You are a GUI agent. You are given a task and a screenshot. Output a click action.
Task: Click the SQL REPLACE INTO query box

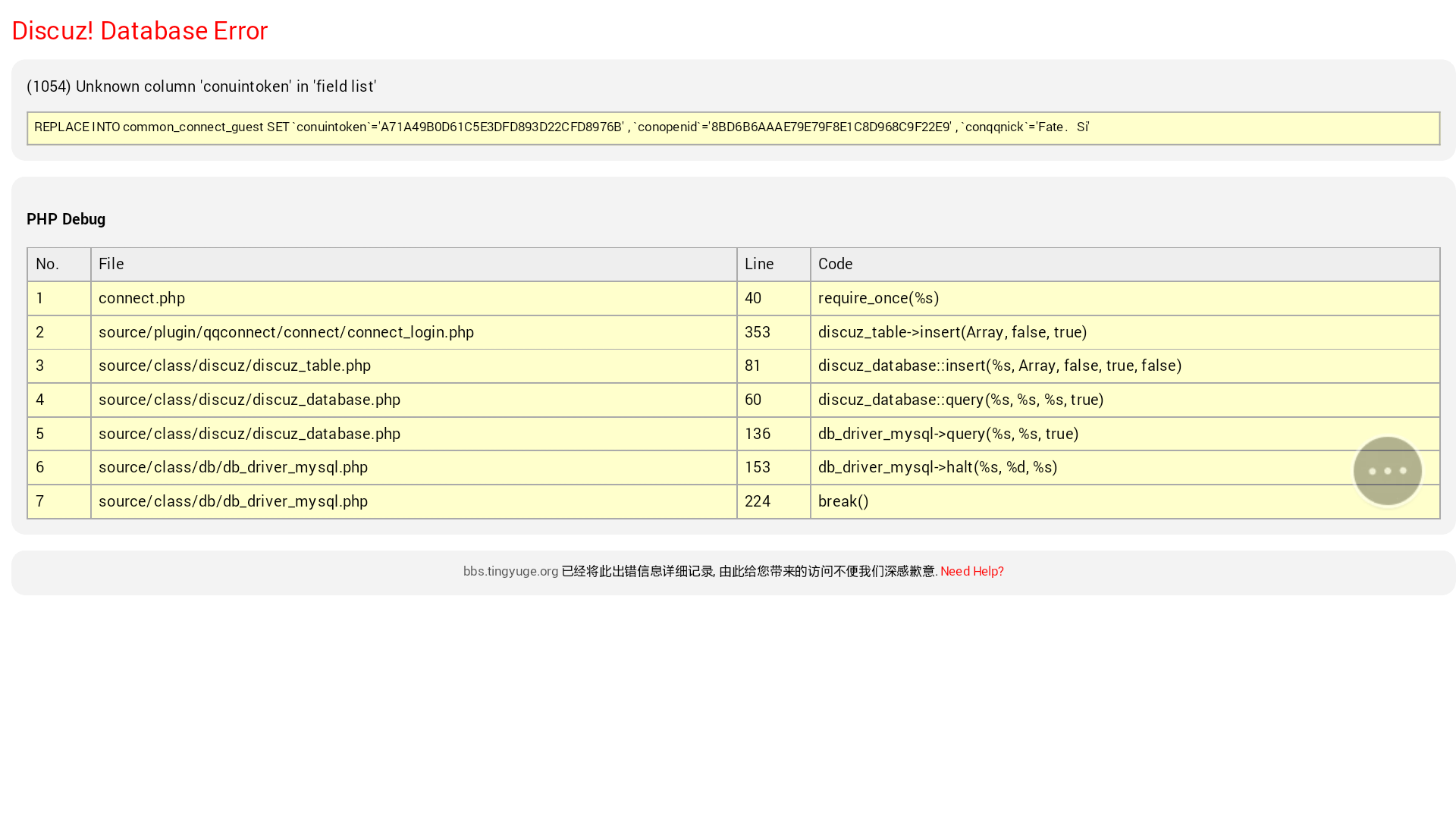pyautogui.click(x=733, y=127)
